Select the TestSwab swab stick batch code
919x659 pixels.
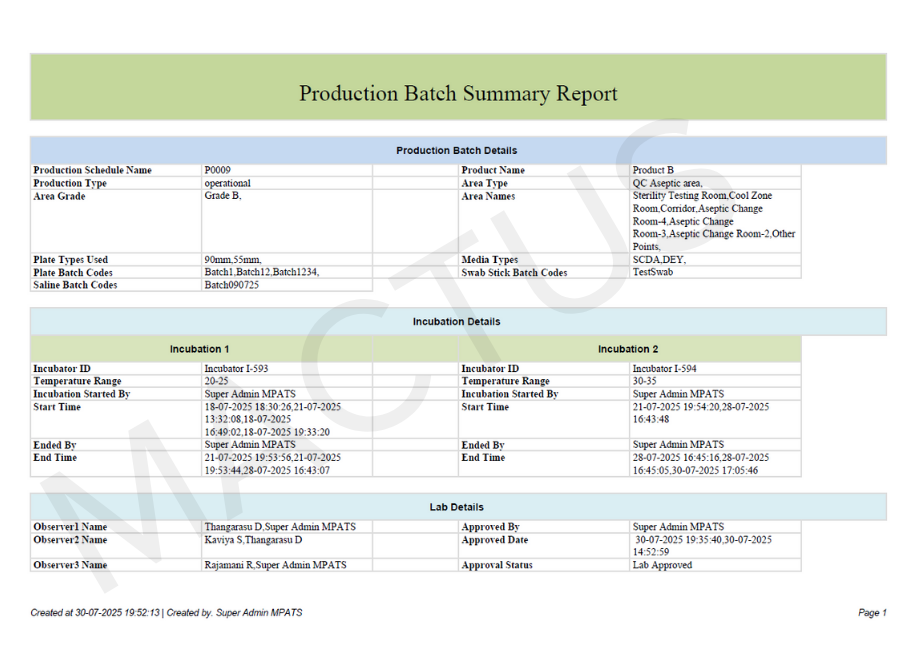653,273
